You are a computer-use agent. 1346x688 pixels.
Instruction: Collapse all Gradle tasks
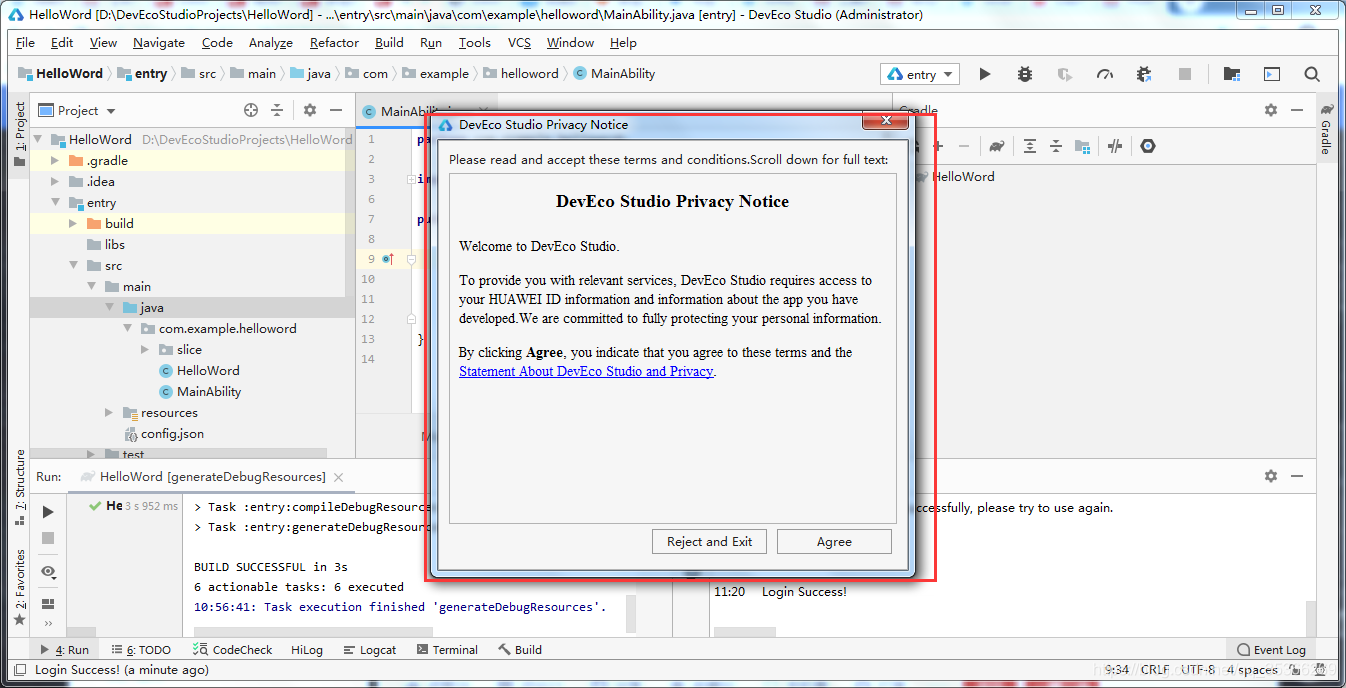(x=1055, y=146)
